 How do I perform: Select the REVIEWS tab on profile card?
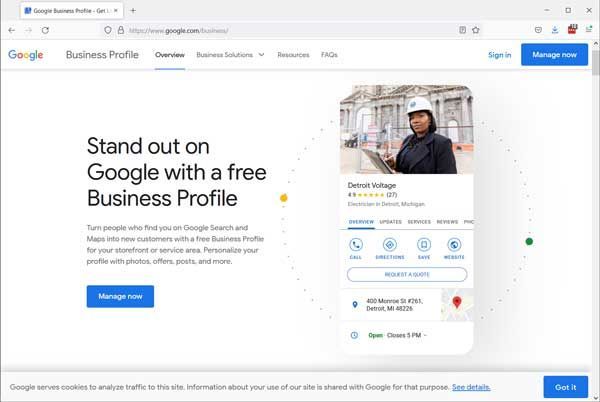[x=447, y=222]
